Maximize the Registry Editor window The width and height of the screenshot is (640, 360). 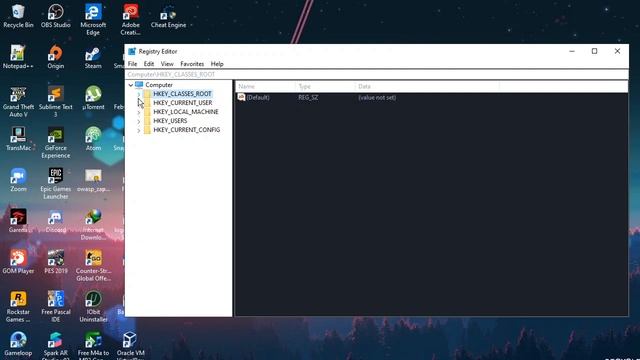(594, 51)
